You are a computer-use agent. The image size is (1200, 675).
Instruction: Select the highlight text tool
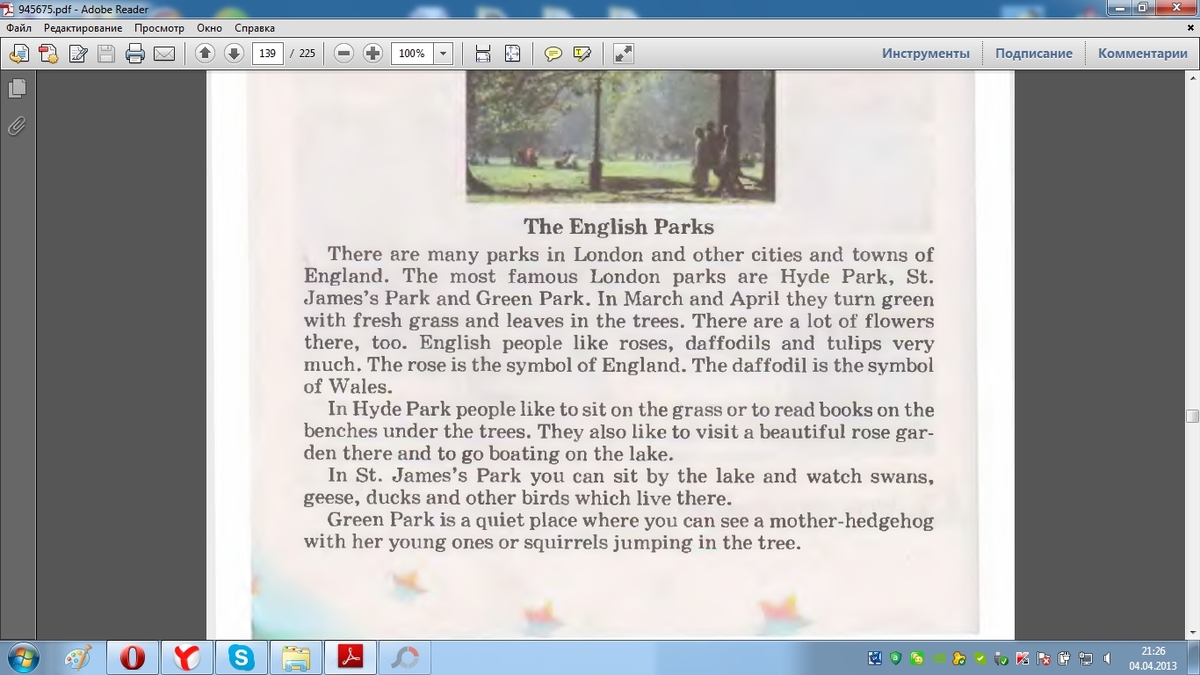click(x=581, y=54)
